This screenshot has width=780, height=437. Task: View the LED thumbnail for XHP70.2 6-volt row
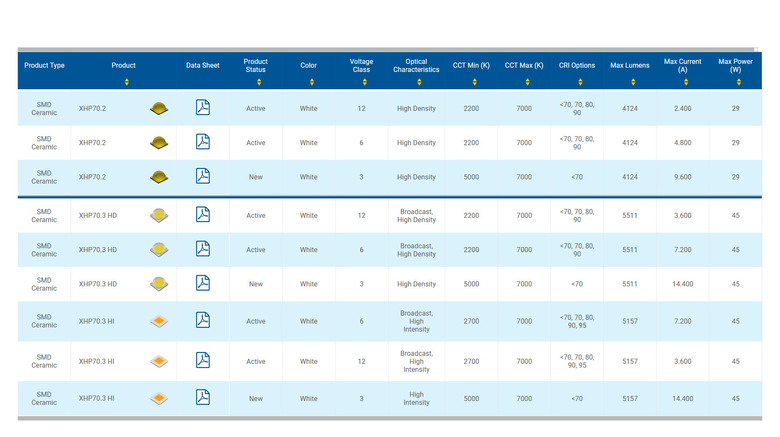159,142
